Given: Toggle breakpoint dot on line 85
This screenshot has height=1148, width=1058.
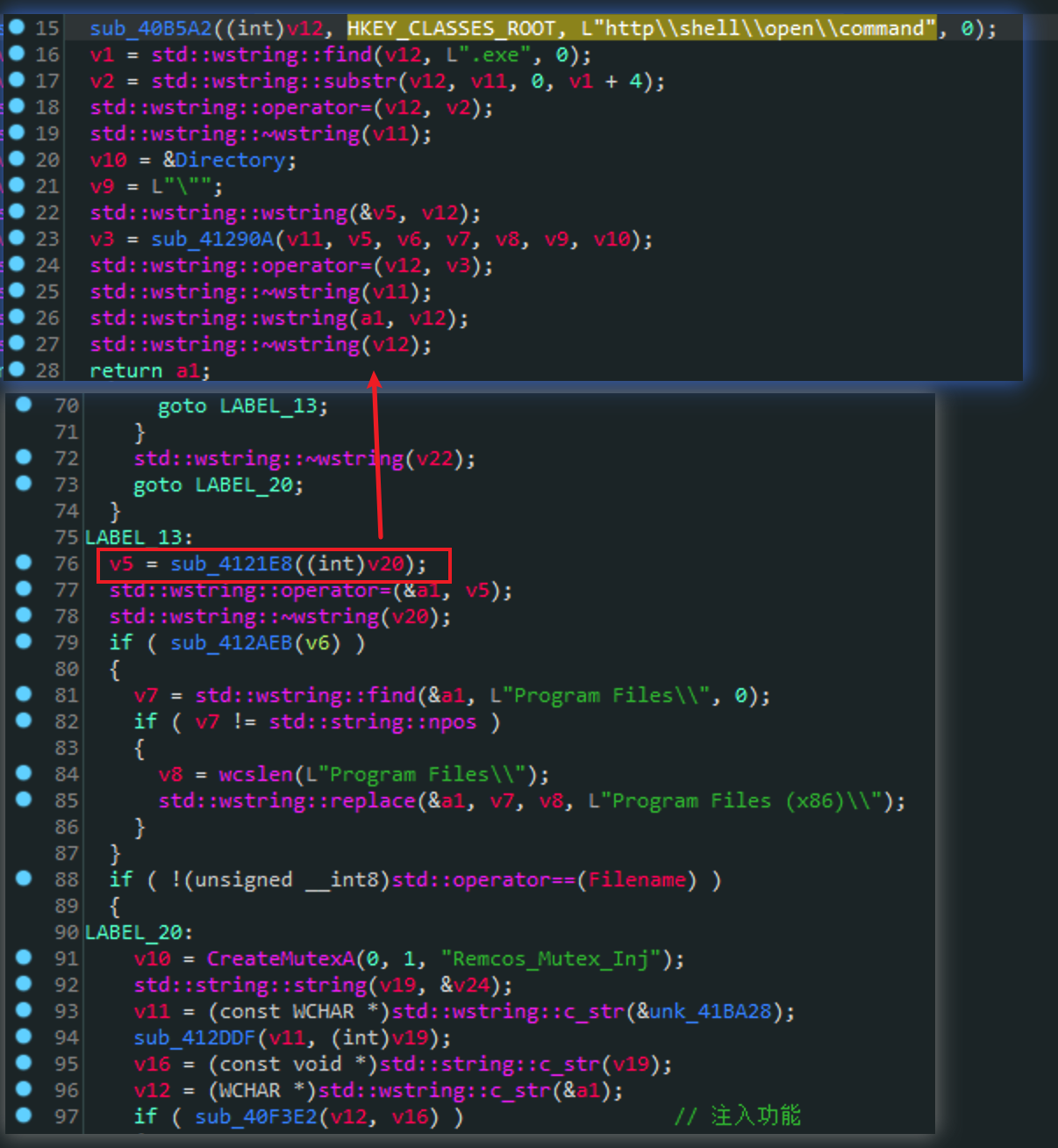Looking at the screenshot, I should click(24, 799).
